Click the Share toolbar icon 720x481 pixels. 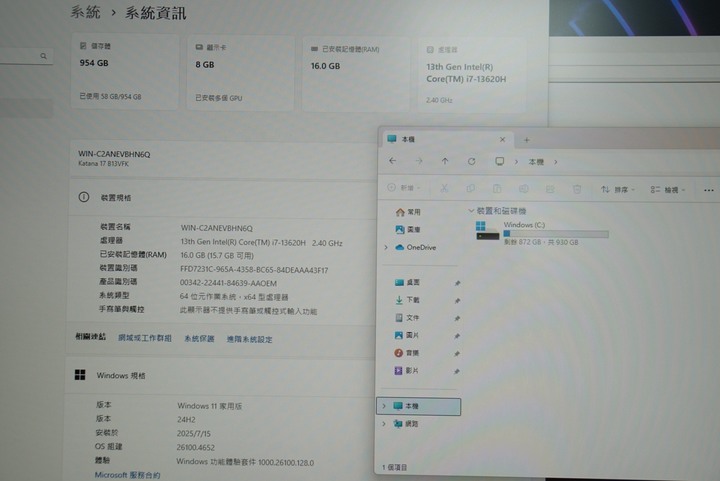(550, 189)
